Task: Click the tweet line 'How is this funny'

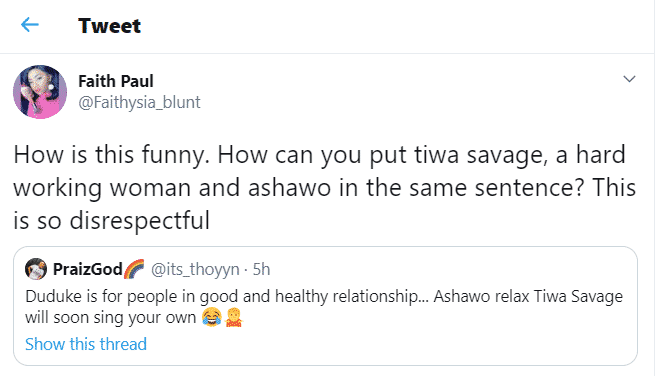Action: tap(320, 155)
